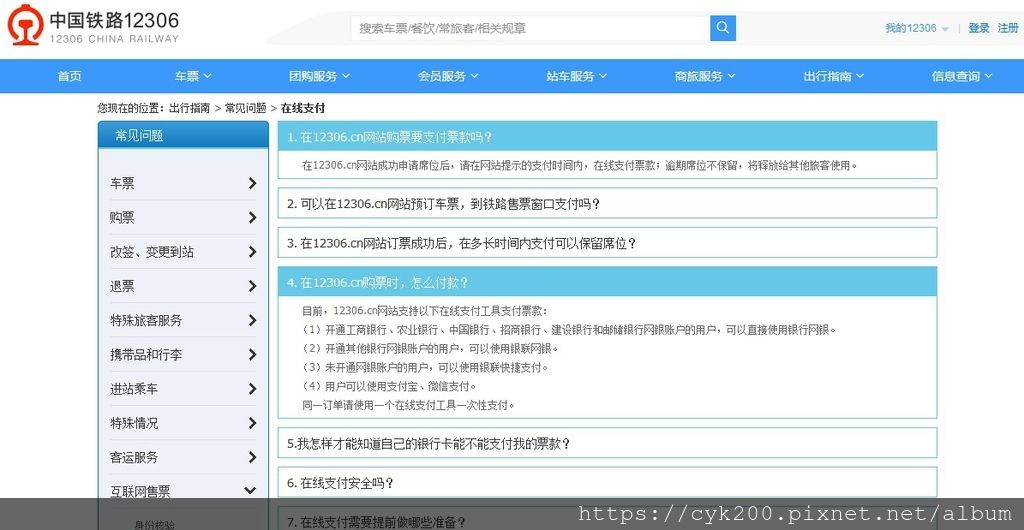Go to the 首页 nav item

[x=70, y=76]
